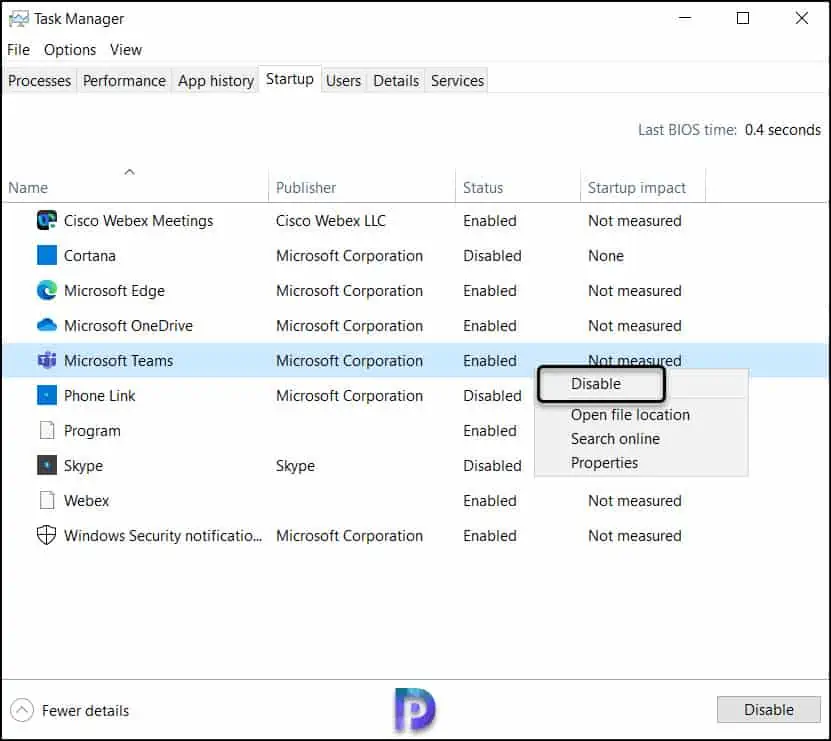Click the Windows Security shield icon

coord(47,535)
